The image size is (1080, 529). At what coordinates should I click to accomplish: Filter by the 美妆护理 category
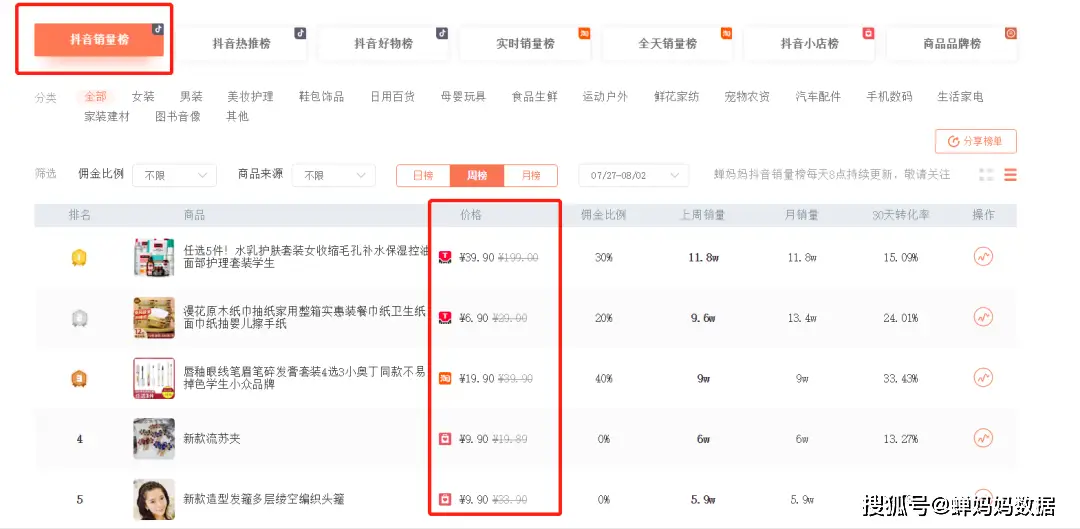251,96
